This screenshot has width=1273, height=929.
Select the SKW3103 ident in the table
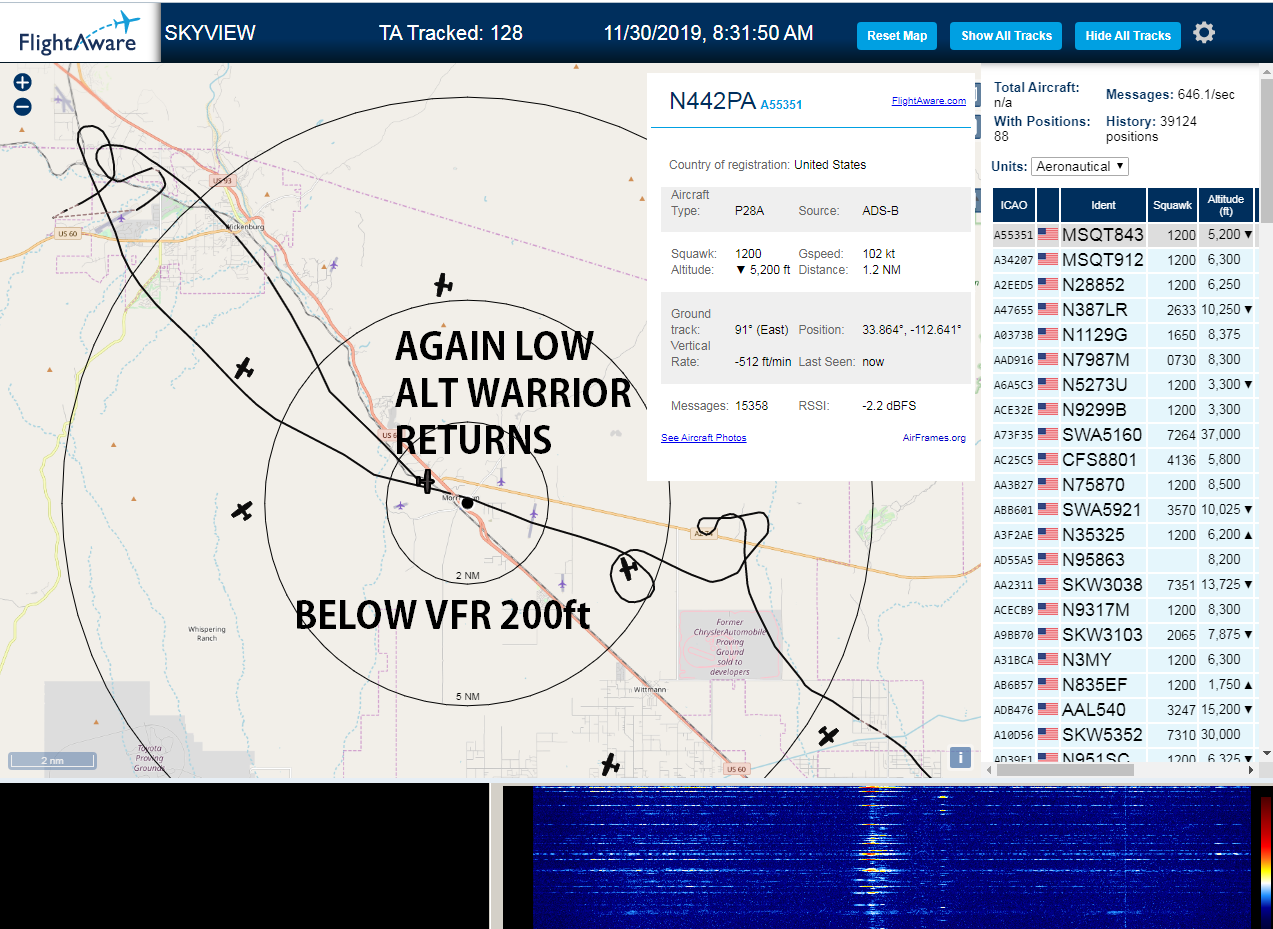pyautogui.click(x=1102, y=635)
